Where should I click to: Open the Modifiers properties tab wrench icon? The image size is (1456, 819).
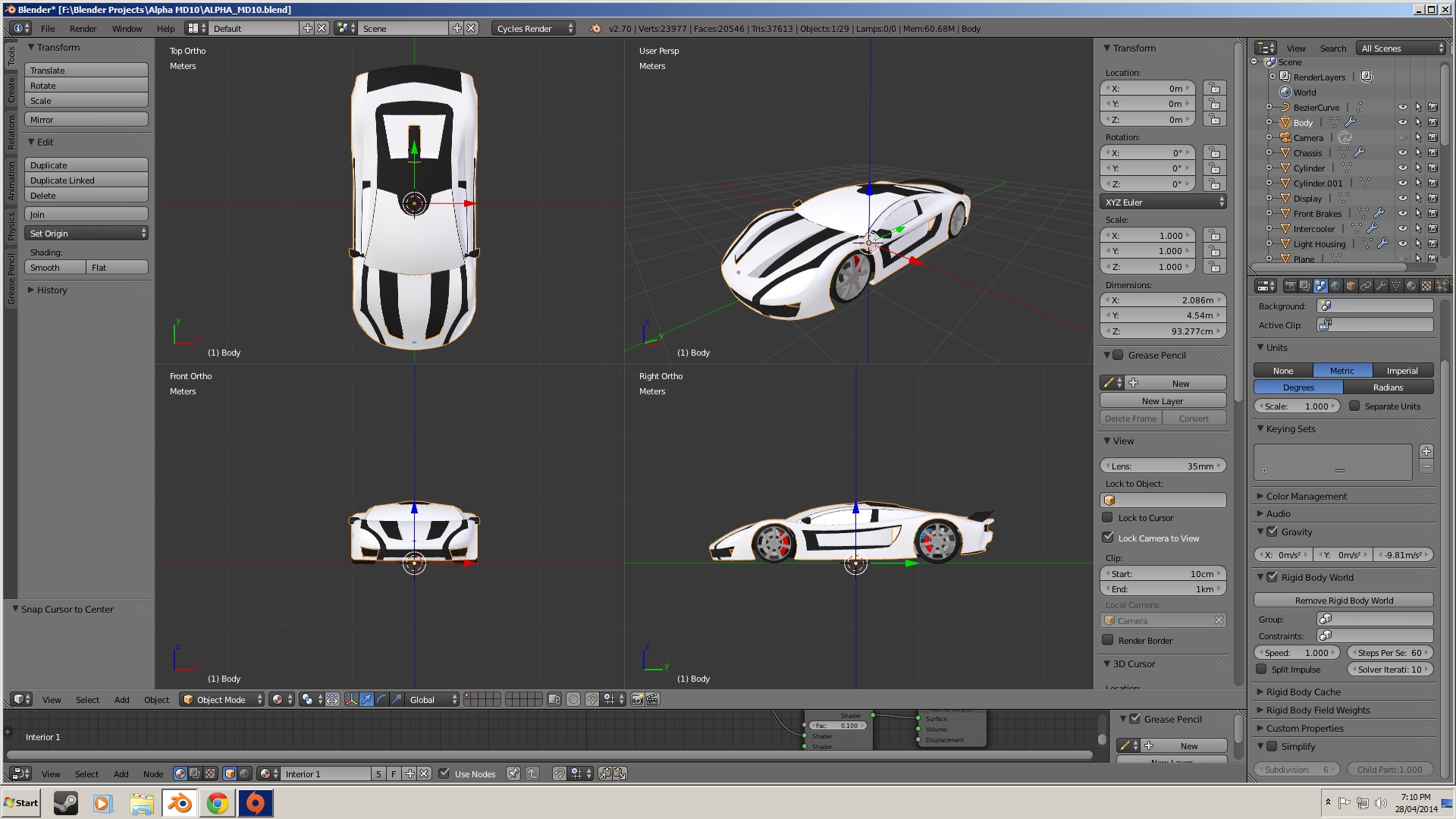pyautogui.click(x=1381, y=286)
